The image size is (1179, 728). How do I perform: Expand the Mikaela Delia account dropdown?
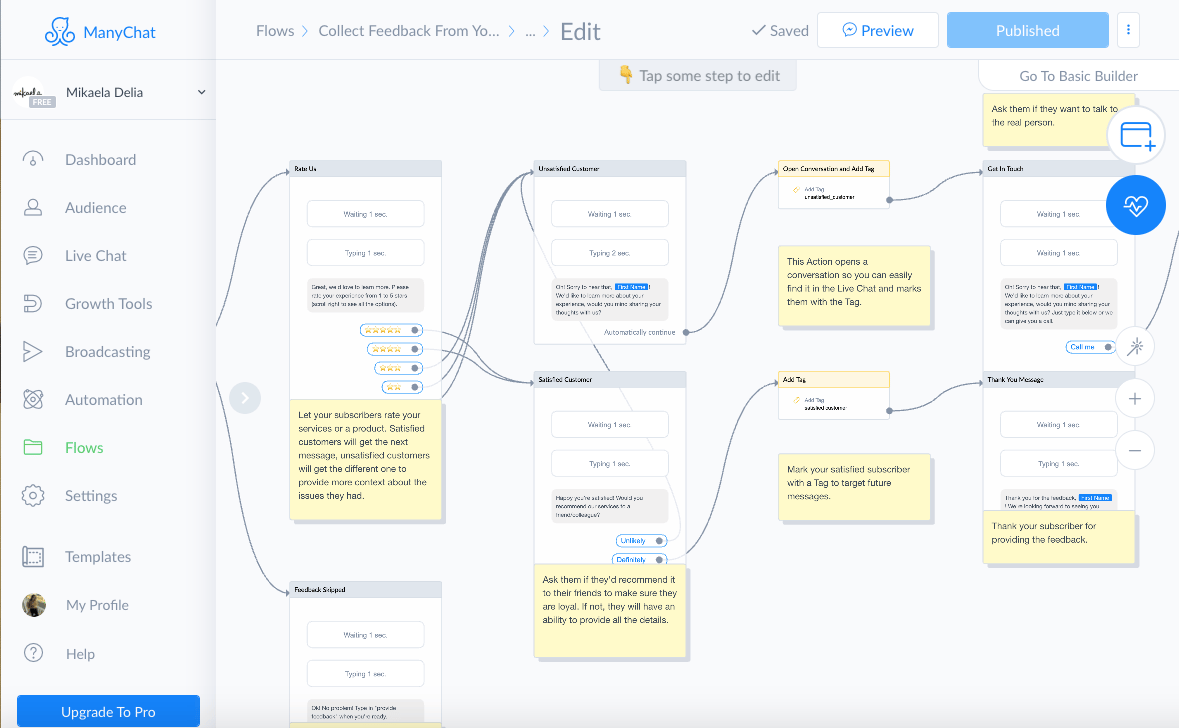[202, 92]
